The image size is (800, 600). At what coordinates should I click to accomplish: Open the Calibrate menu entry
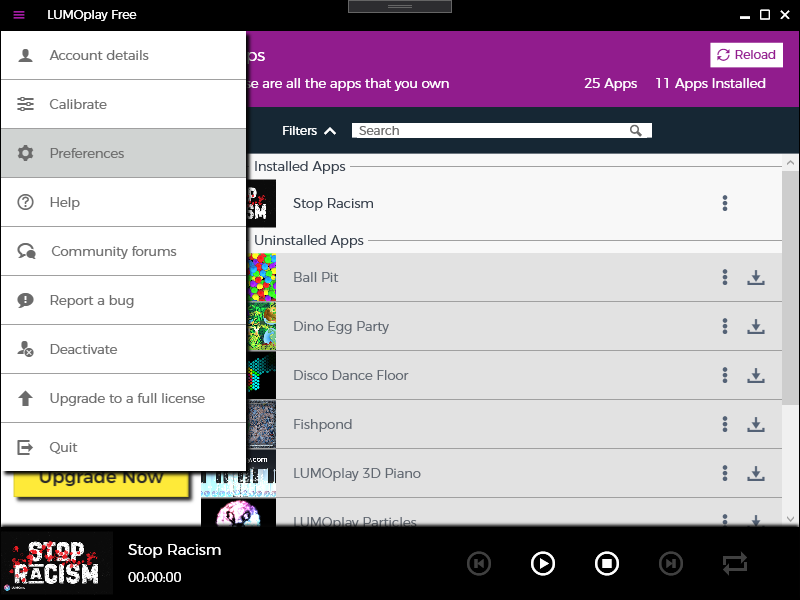tap(123, 104)
